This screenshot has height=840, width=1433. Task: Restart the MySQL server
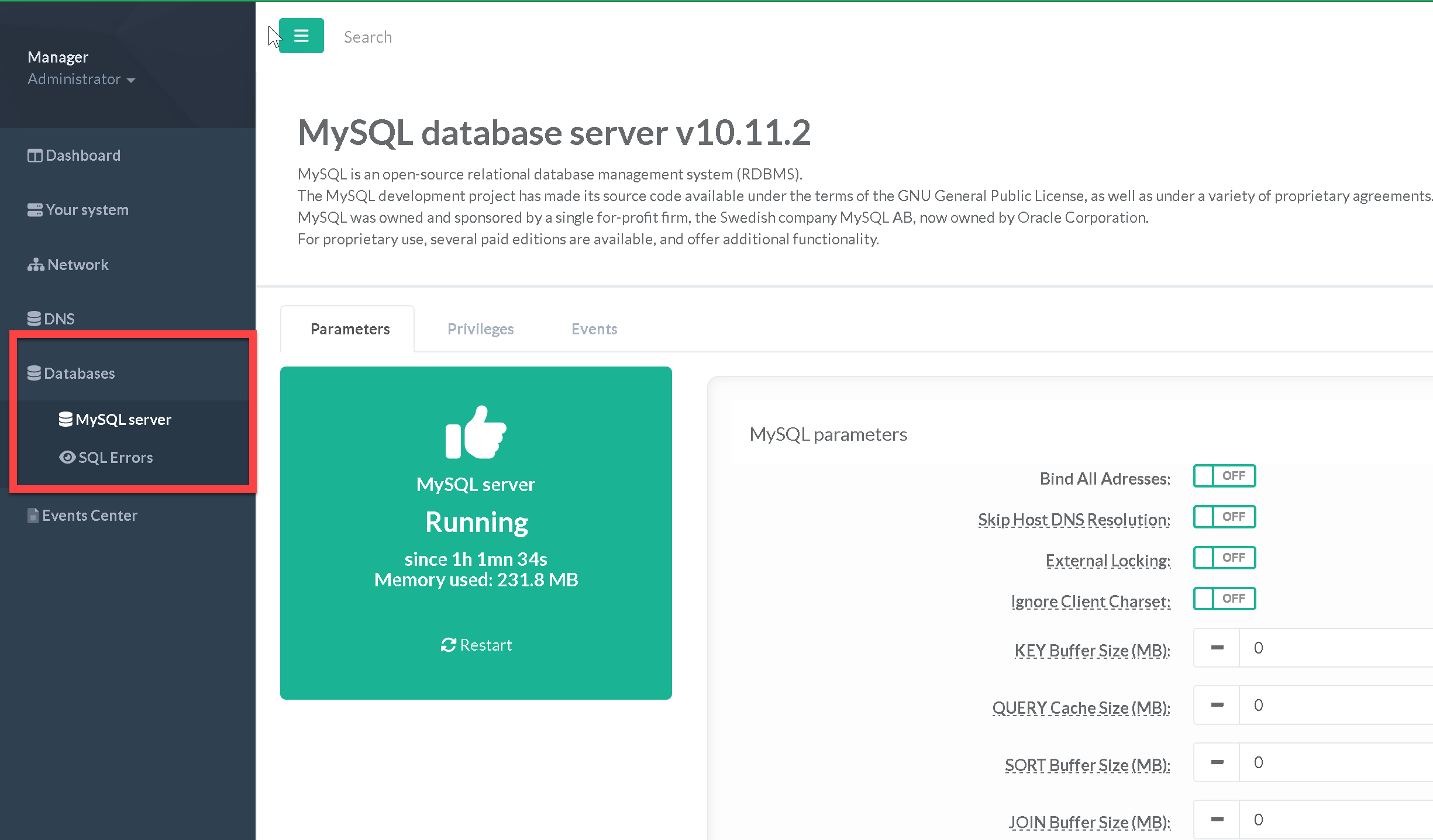[476, 645]
